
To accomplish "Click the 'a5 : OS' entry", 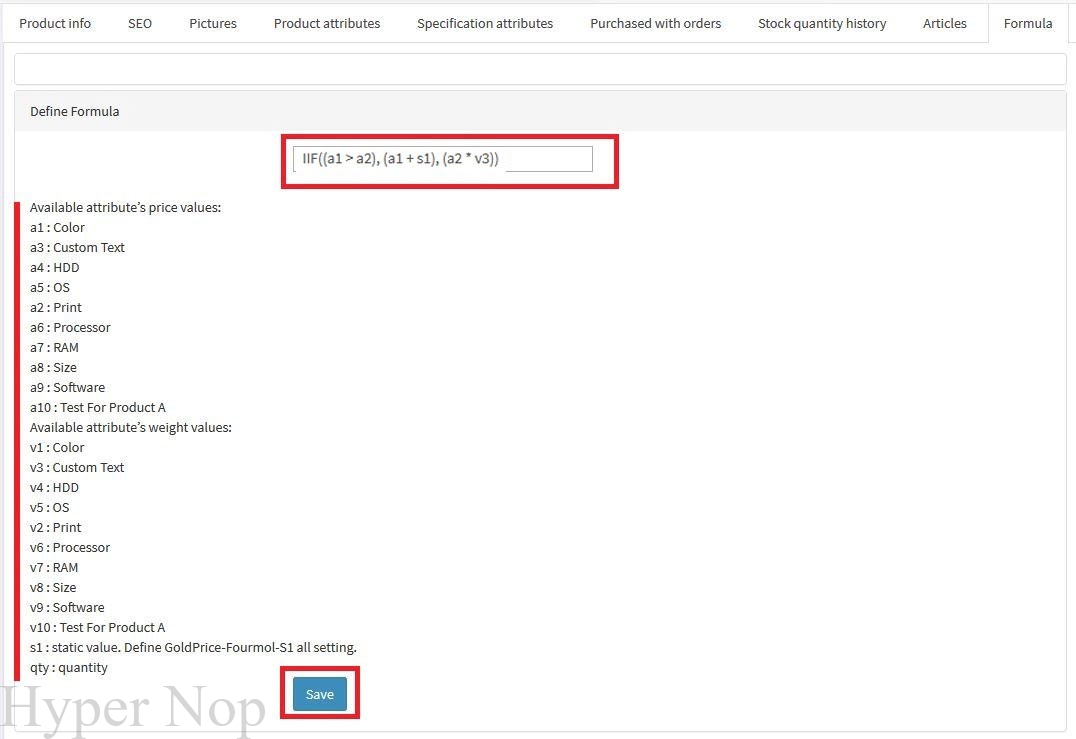I will (x=50, y=288).
